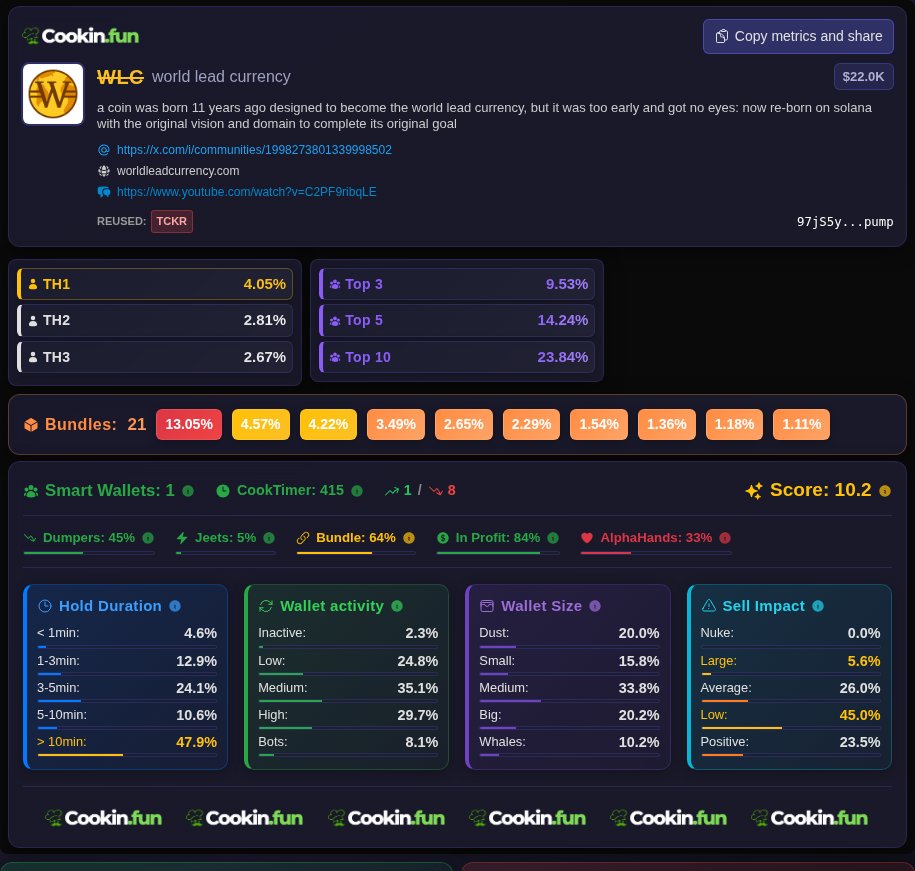Select the TH2 holder row
This screenshot has width=915, height=871.
[x=155, y=320]
